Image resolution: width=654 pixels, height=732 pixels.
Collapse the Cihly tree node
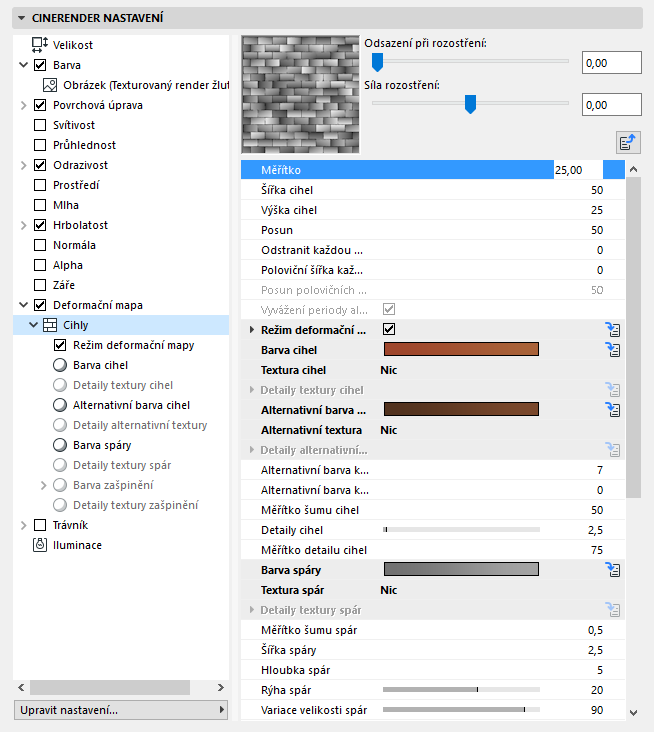tap(33, 325)
